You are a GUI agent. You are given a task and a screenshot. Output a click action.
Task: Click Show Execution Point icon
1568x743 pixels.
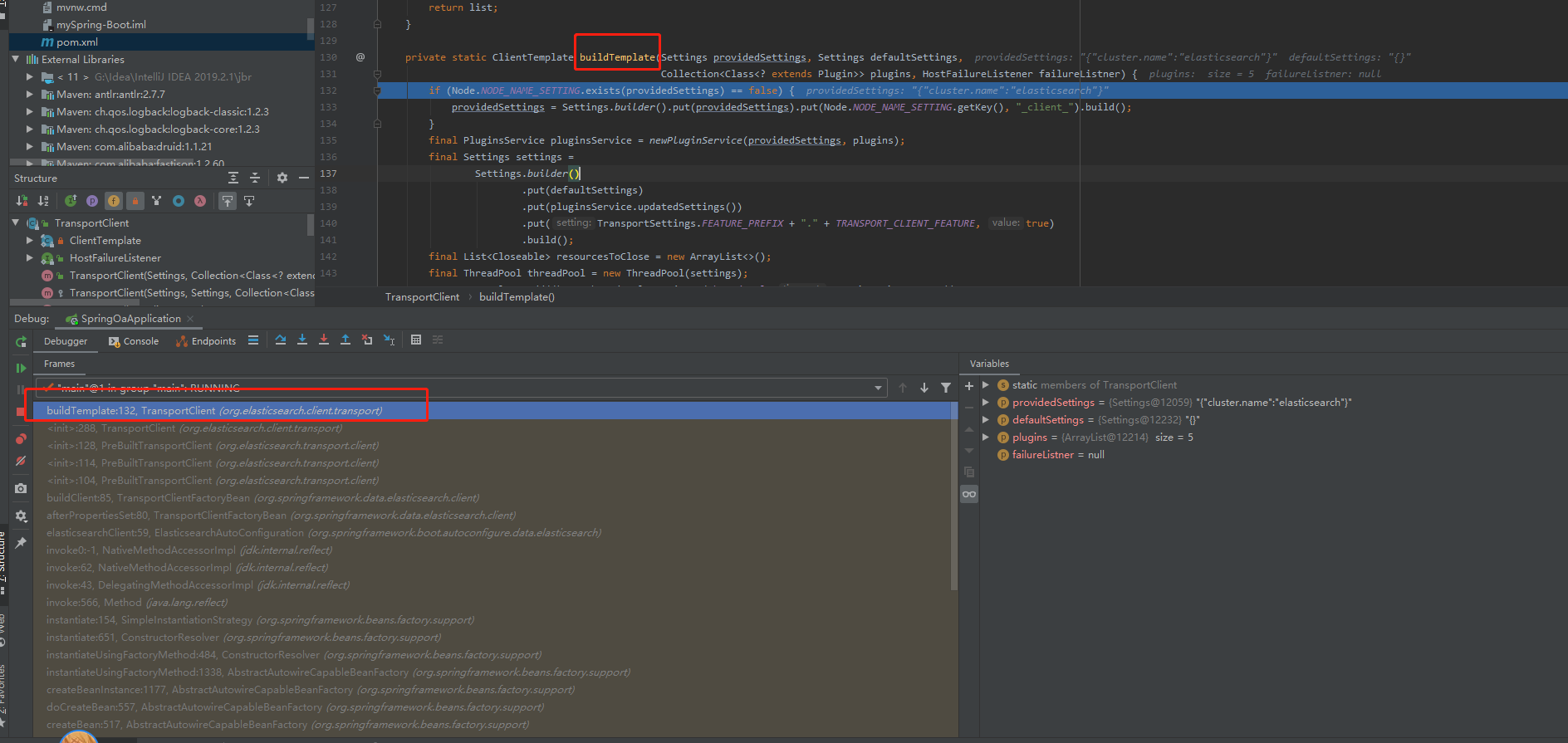pos(253,340)
